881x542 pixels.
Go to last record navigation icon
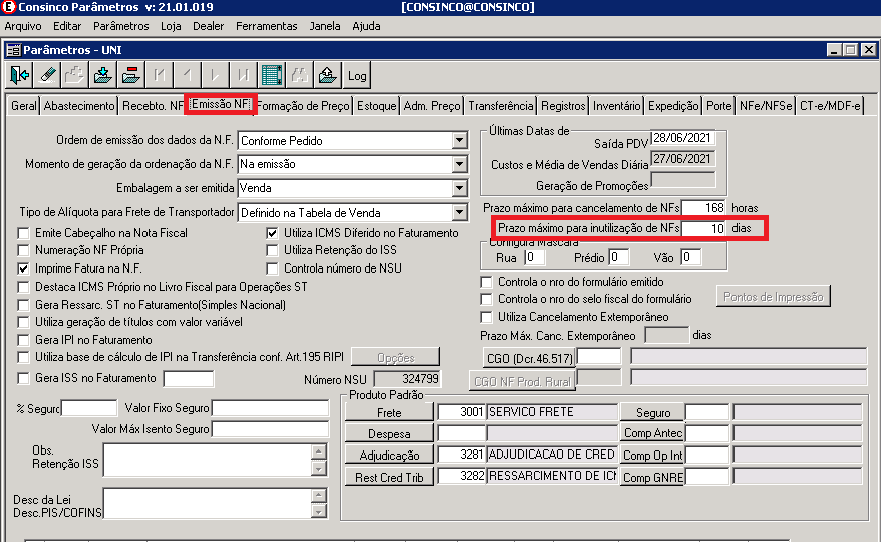click(x=244, y=75)
